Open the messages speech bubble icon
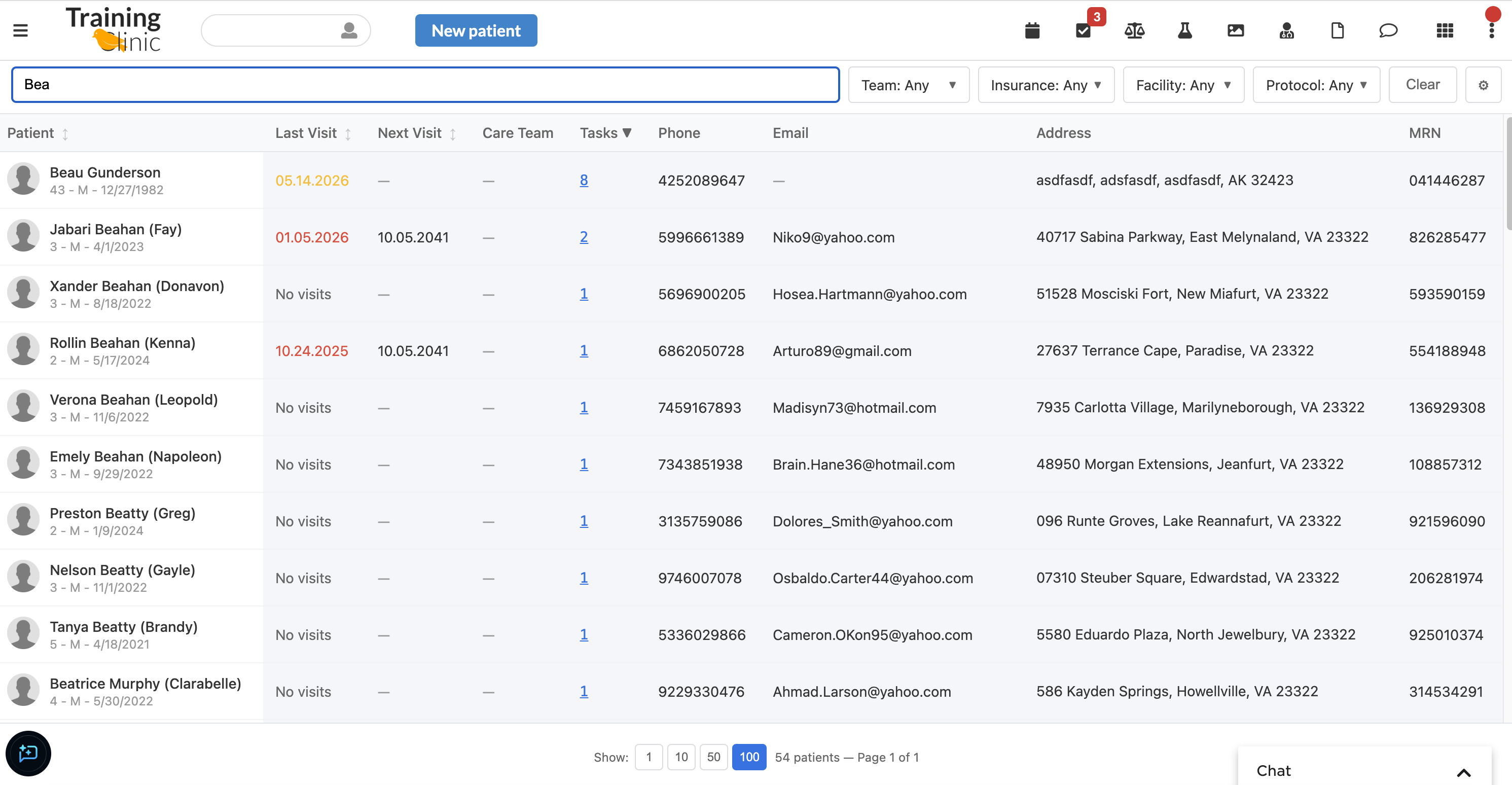Image resolution: width=1512 pixels, height=785 pixels. click(1388, 30)
